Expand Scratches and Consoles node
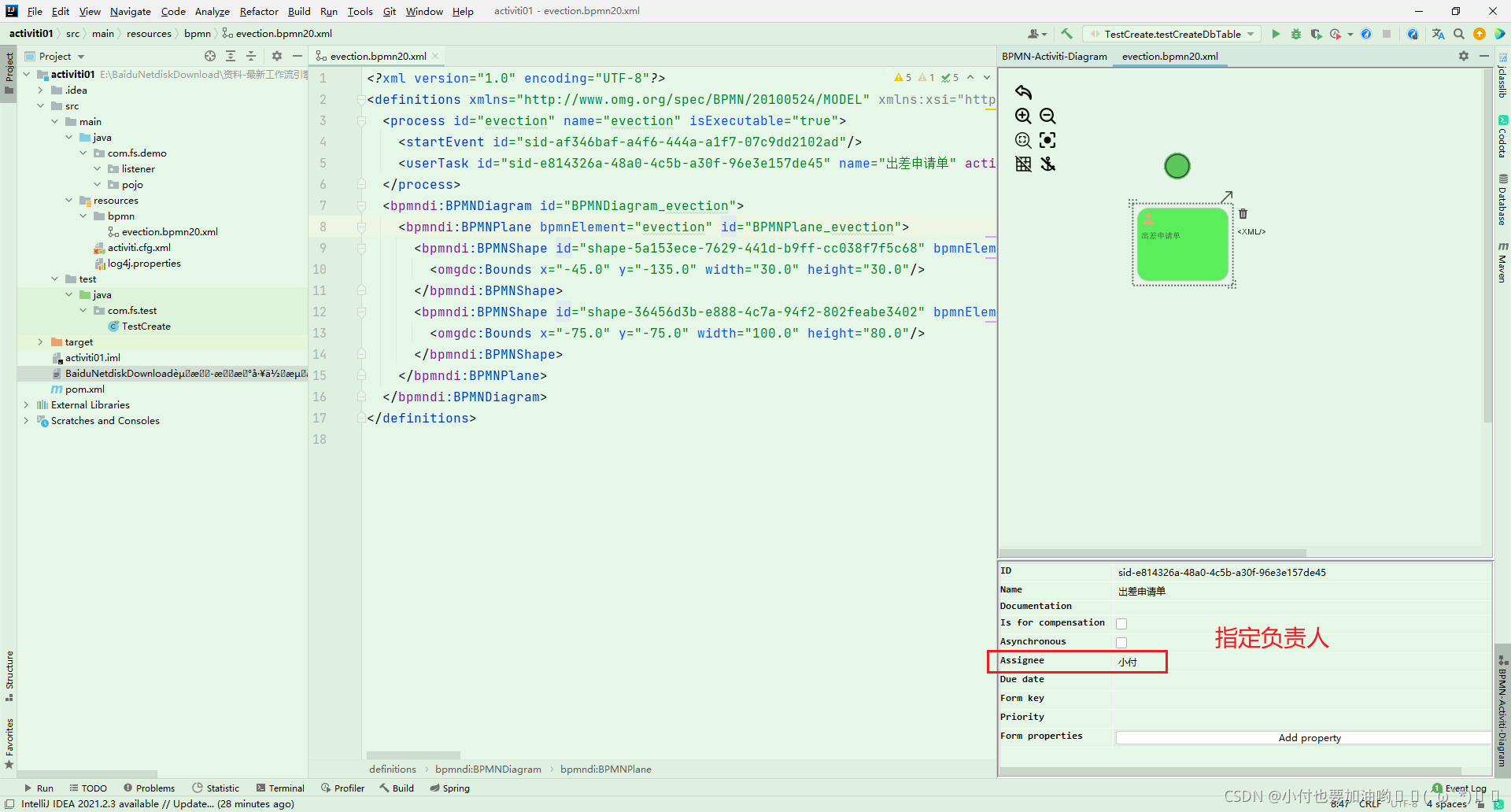 point(26,421)
